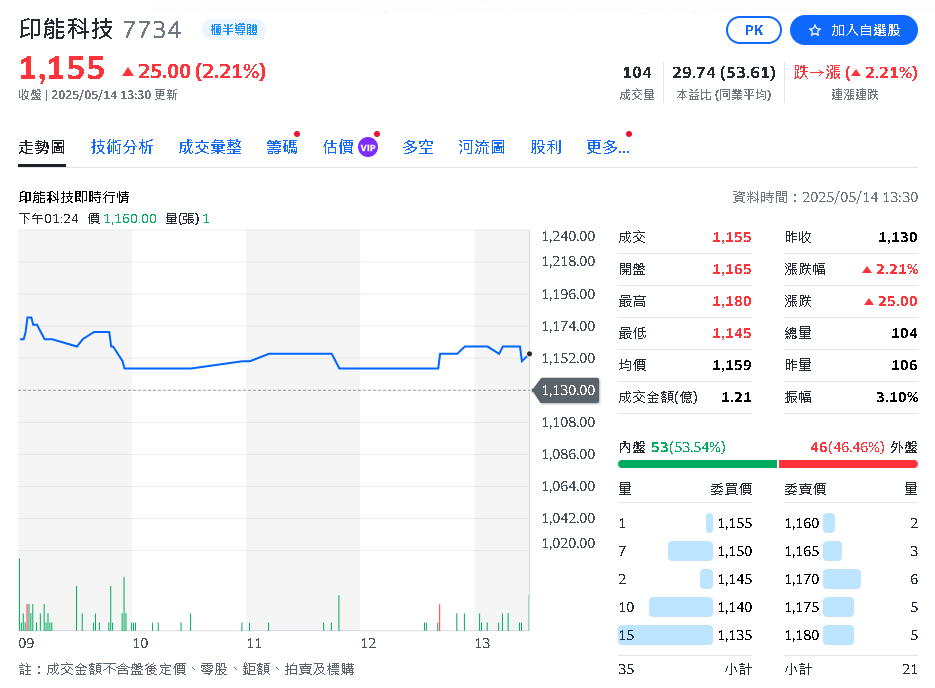This screenshot has width=935, height=688.
Task: Click the 均價 1,159 value
Action: pos(732,365)
